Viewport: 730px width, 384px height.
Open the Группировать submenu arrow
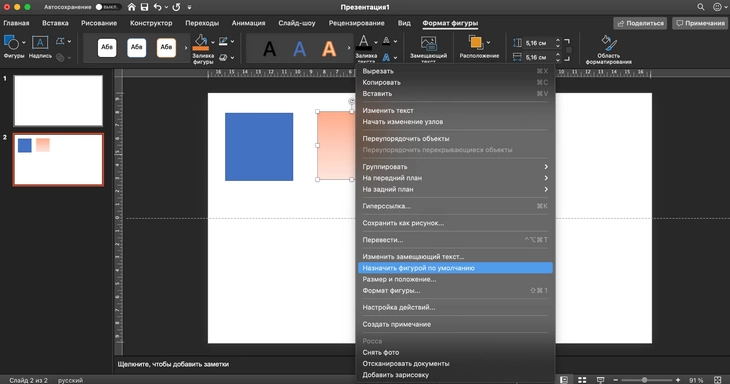(x=546, y=167)
